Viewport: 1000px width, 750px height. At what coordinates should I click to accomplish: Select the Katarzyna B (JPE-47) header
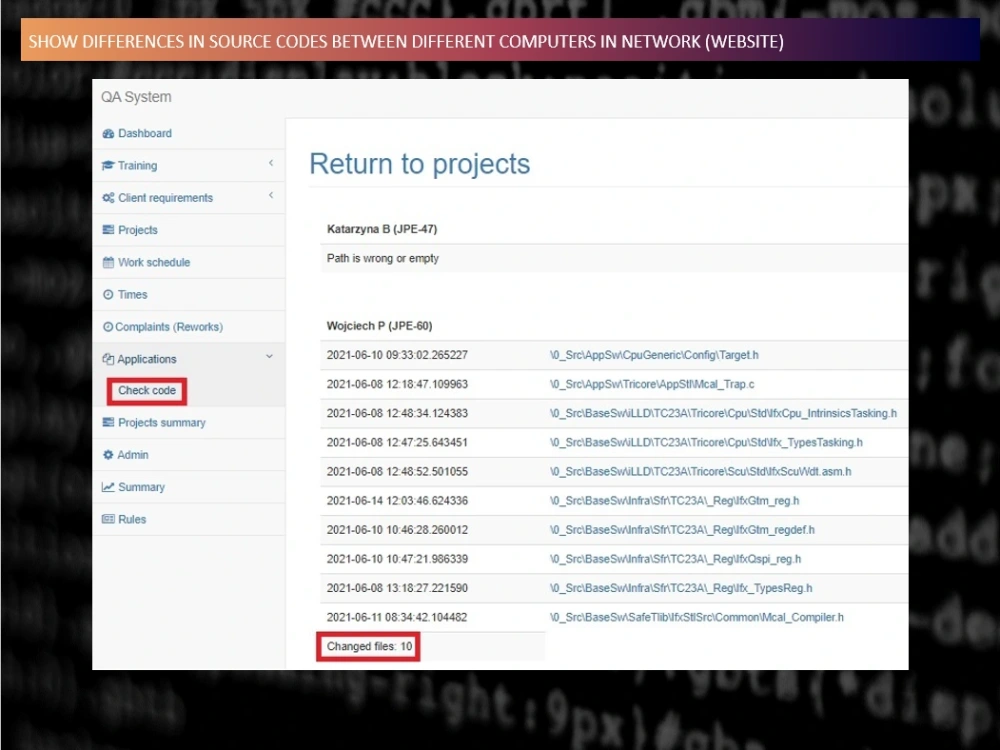[x=382, y=229]
